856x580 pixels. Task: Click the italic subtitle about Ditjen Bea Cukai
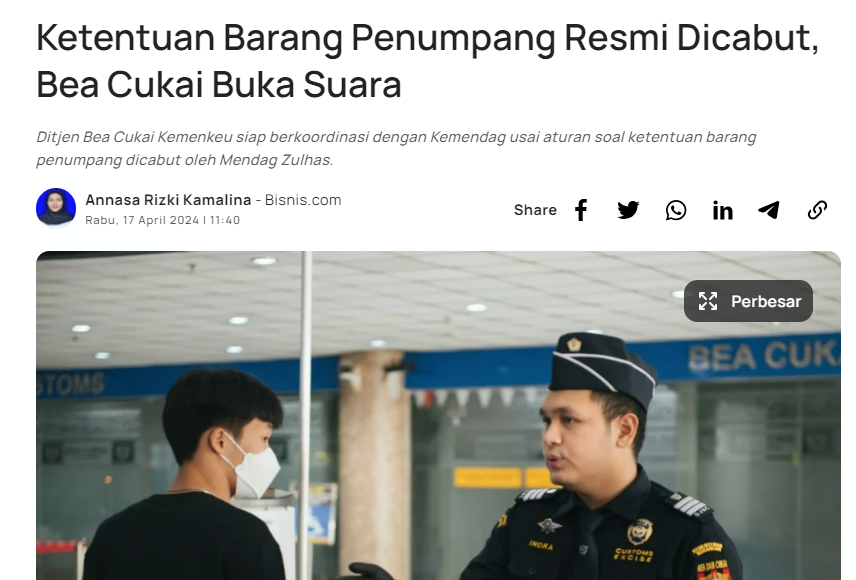pyautogui.click(x=396, y=148)
